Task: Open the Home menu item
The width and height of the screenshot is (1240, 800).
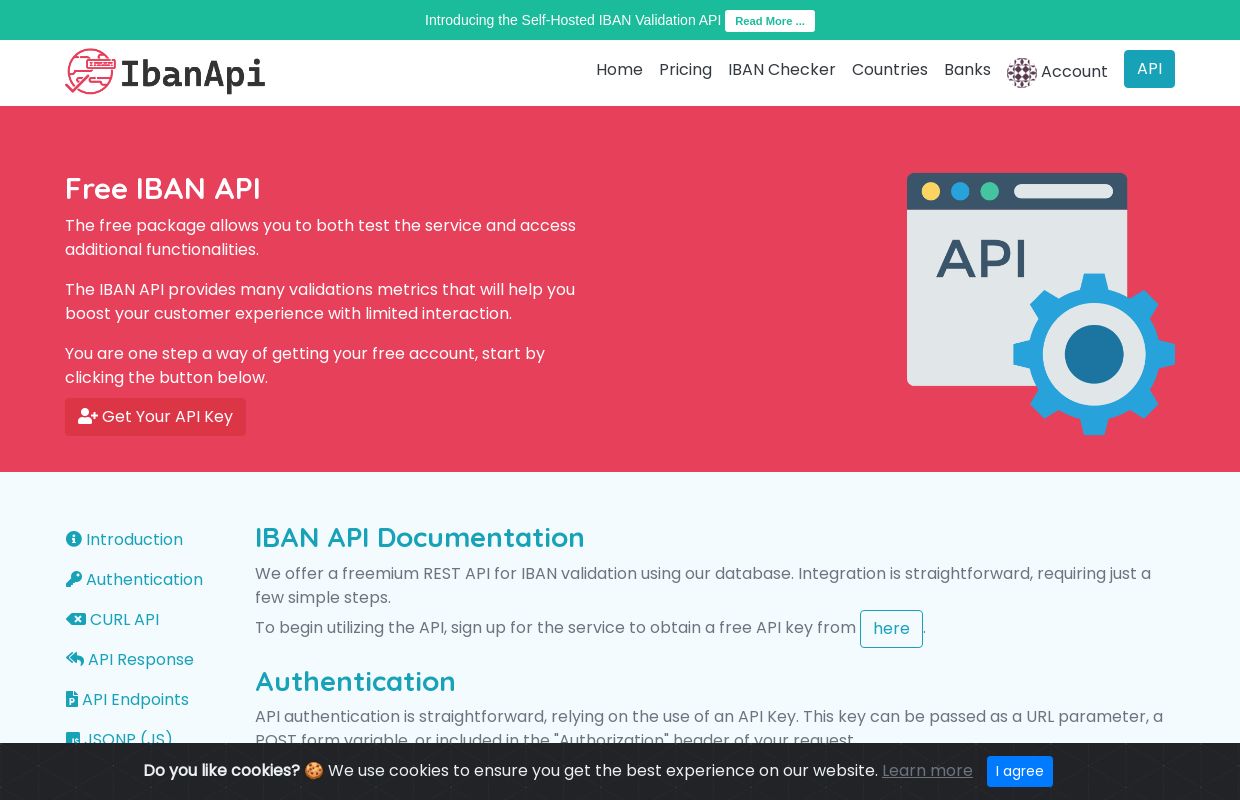Action: coord(619,69)
